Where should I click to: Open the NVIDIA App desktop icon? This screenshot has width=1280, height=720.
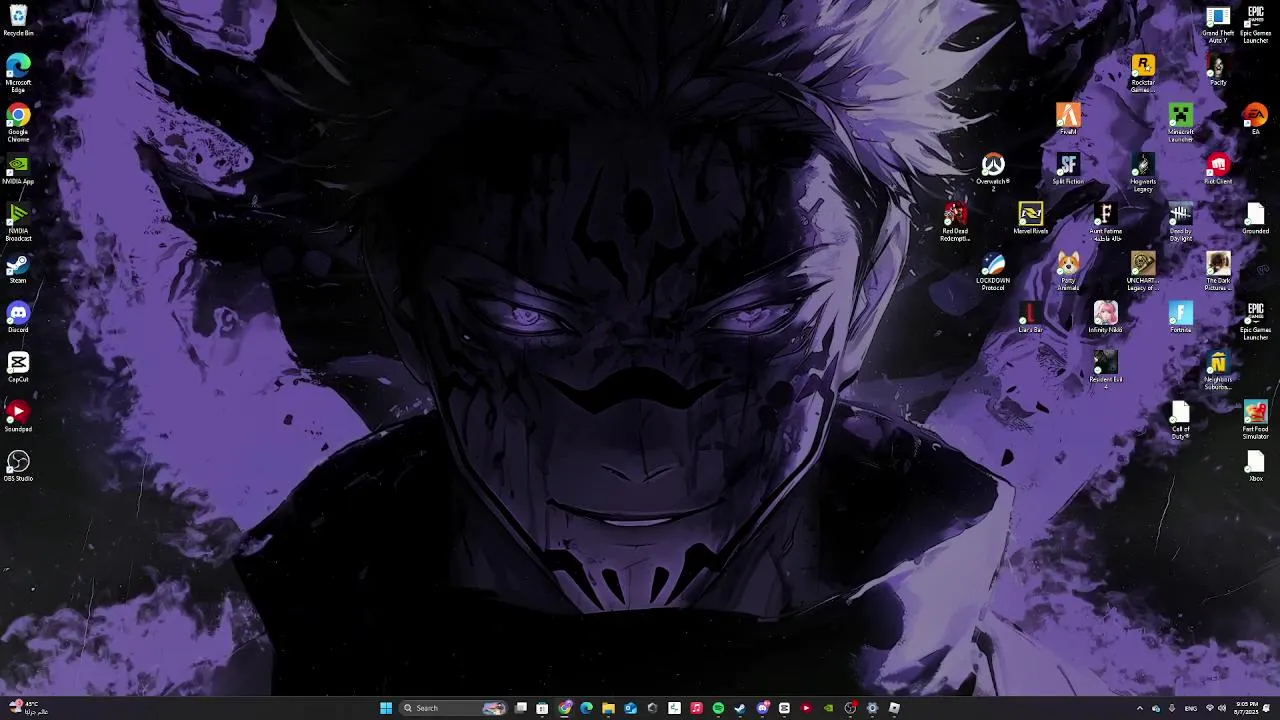click(18, 170)
